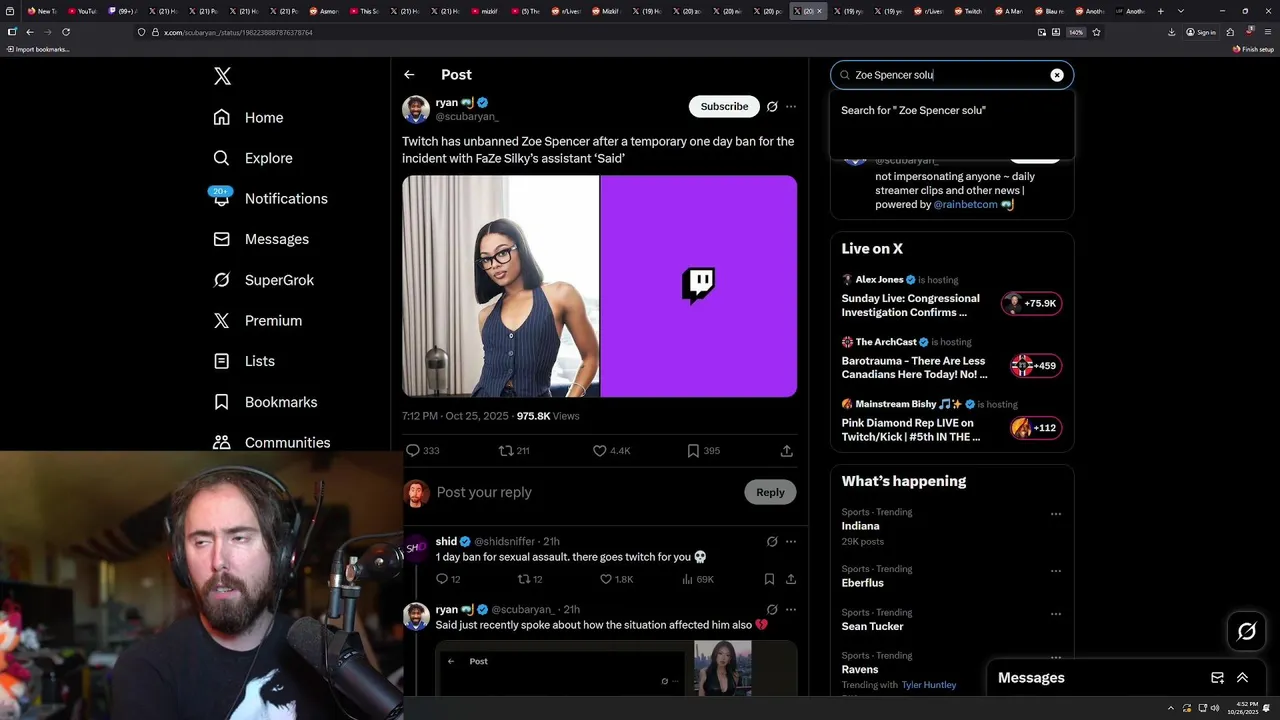Screen dimensions: 1280x720
Task: Select 'Search for Zoe Spencer solu' suggestion
Action: pyautogui.click(x=952, y=110)
